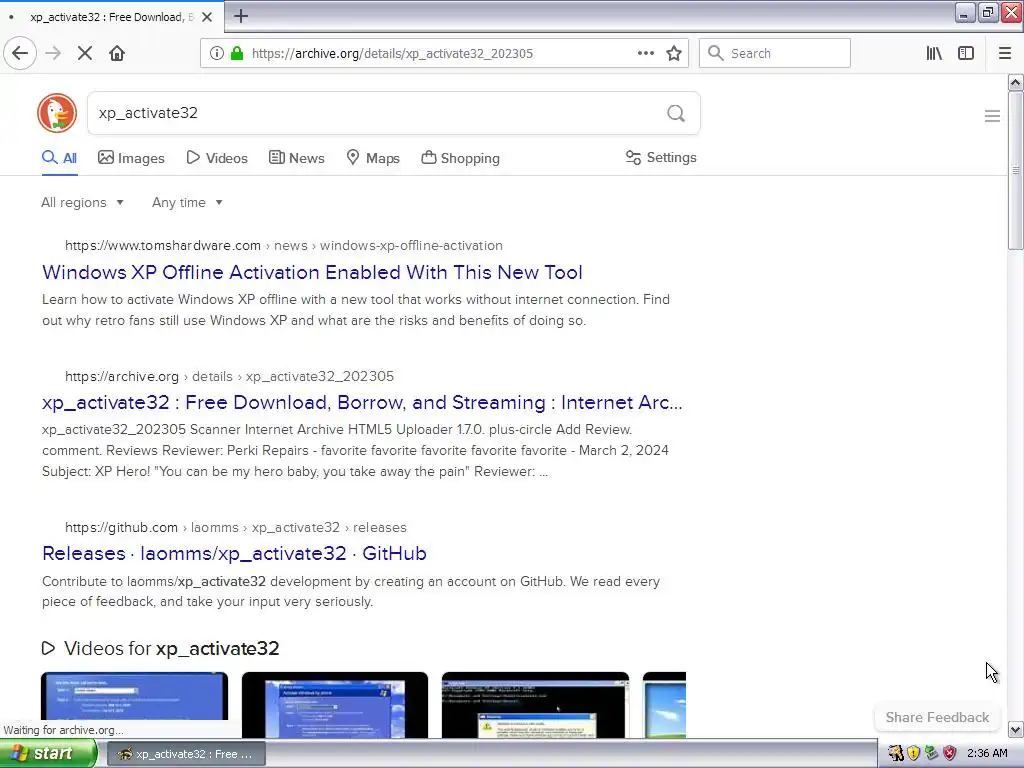The image size is (1024, 768).
Task: Switch to the News tab
Action: click(x=296, y=158)
